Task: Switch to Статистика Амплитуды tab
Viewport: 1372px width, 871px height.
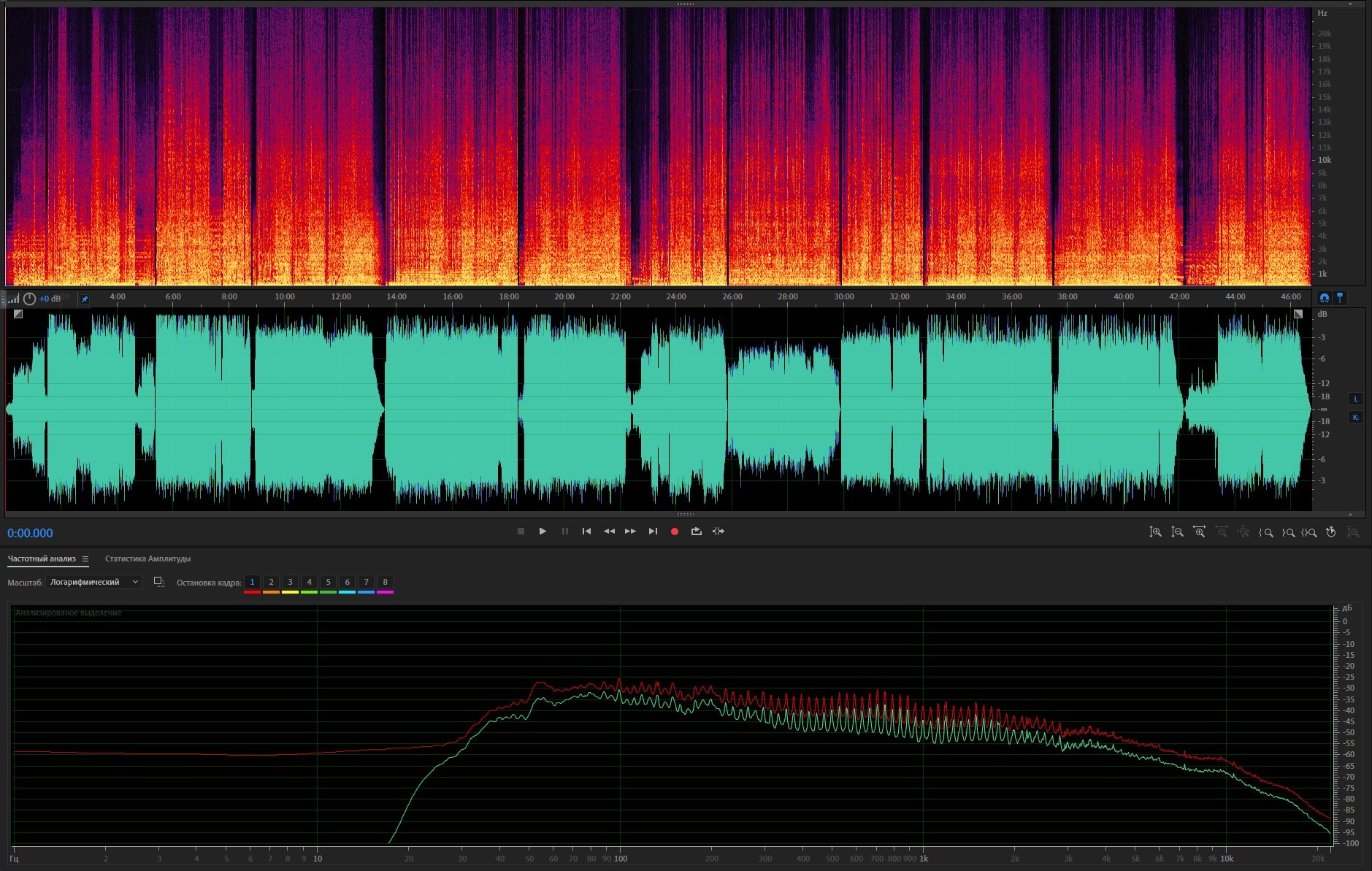Action: [147, 559]
